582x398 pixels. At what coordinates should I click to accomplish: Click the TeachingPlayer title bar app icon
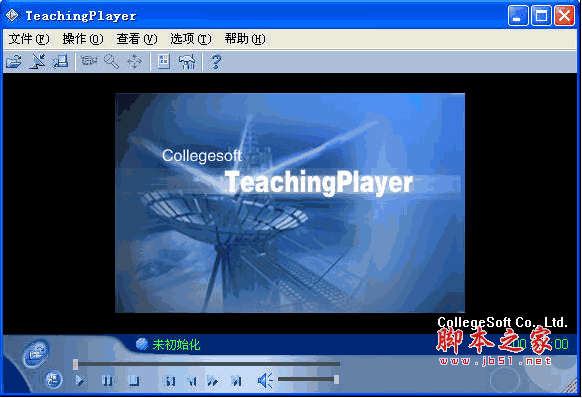[x=12, y=15]
